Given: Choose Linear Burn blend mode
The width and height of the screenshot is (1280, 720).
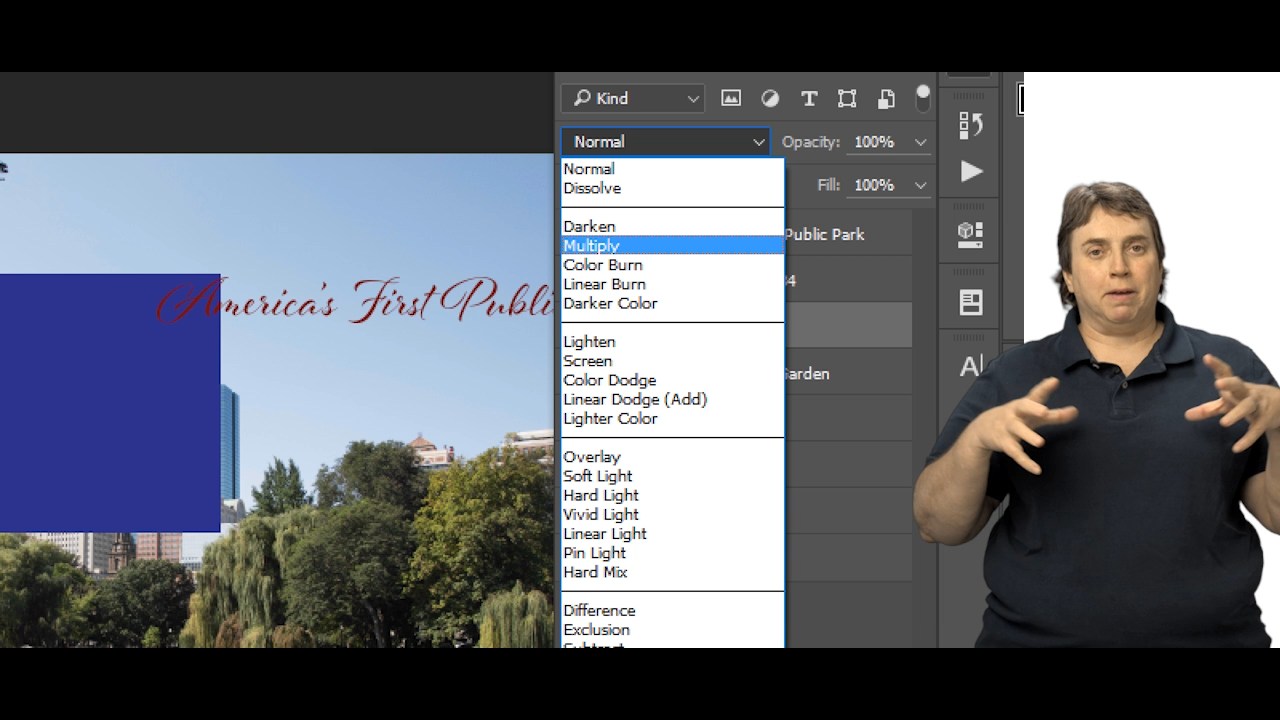Looking at the screenshot, I should click(672, 284).
